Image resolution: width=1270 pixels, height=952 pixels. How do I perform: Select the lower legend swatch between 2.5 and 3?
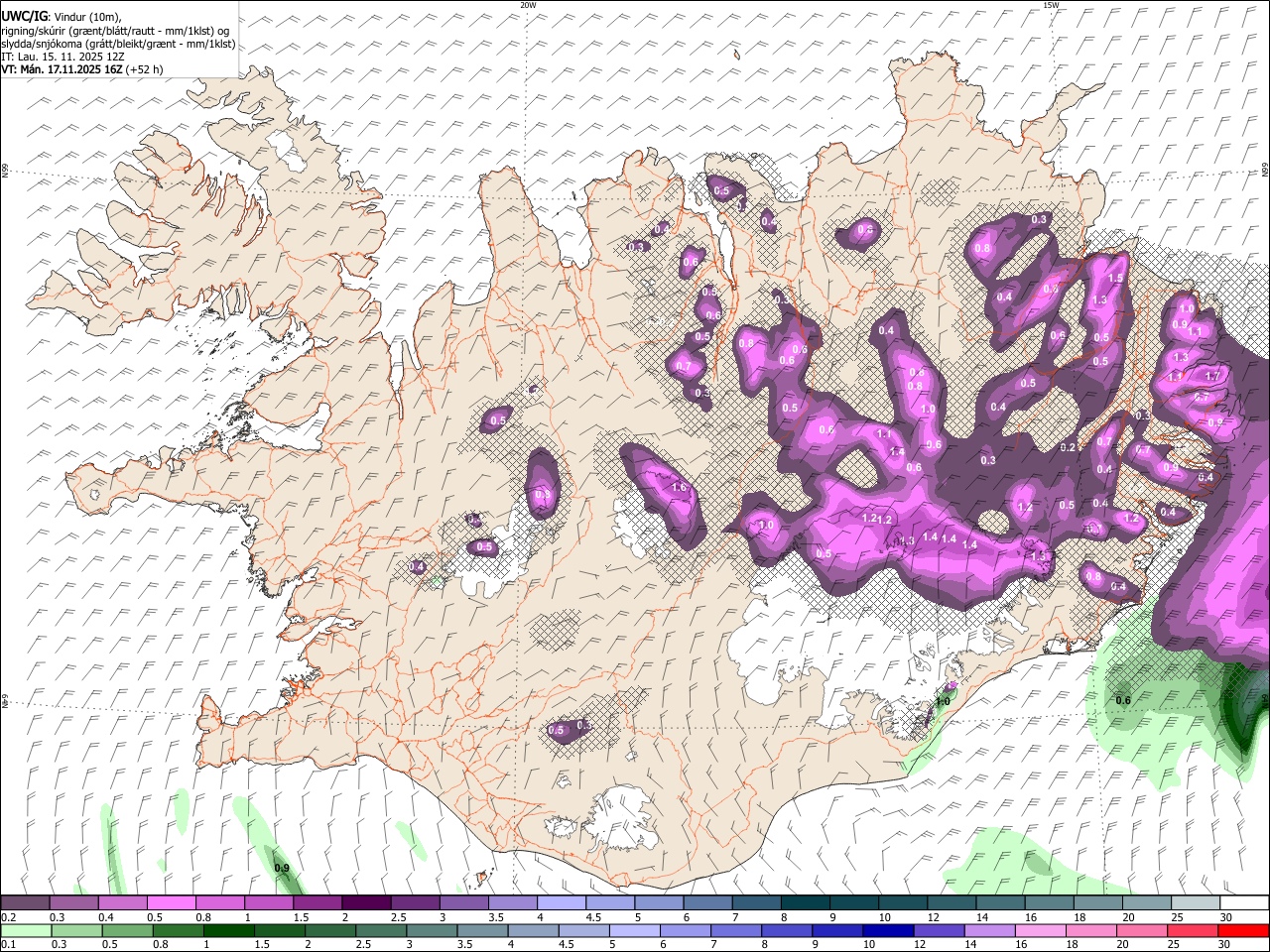tap(380, 930)
